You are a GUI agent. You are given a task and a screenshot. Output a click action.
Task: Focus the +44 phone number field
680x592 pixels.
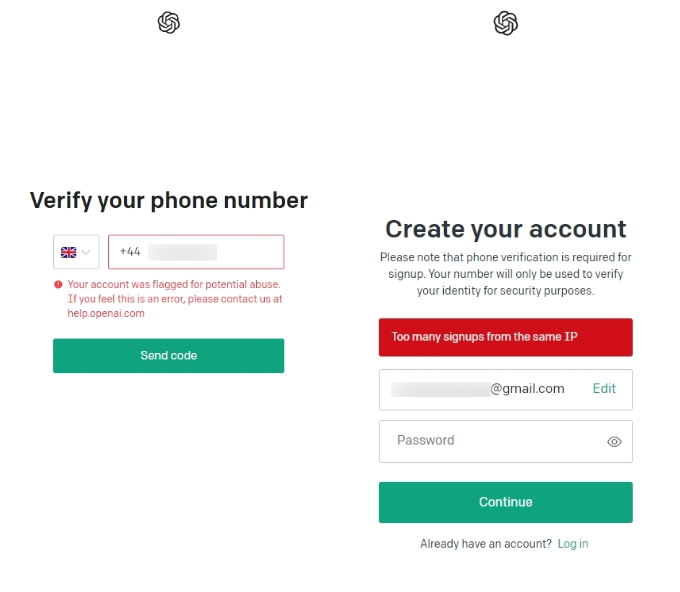pos(196,252)
